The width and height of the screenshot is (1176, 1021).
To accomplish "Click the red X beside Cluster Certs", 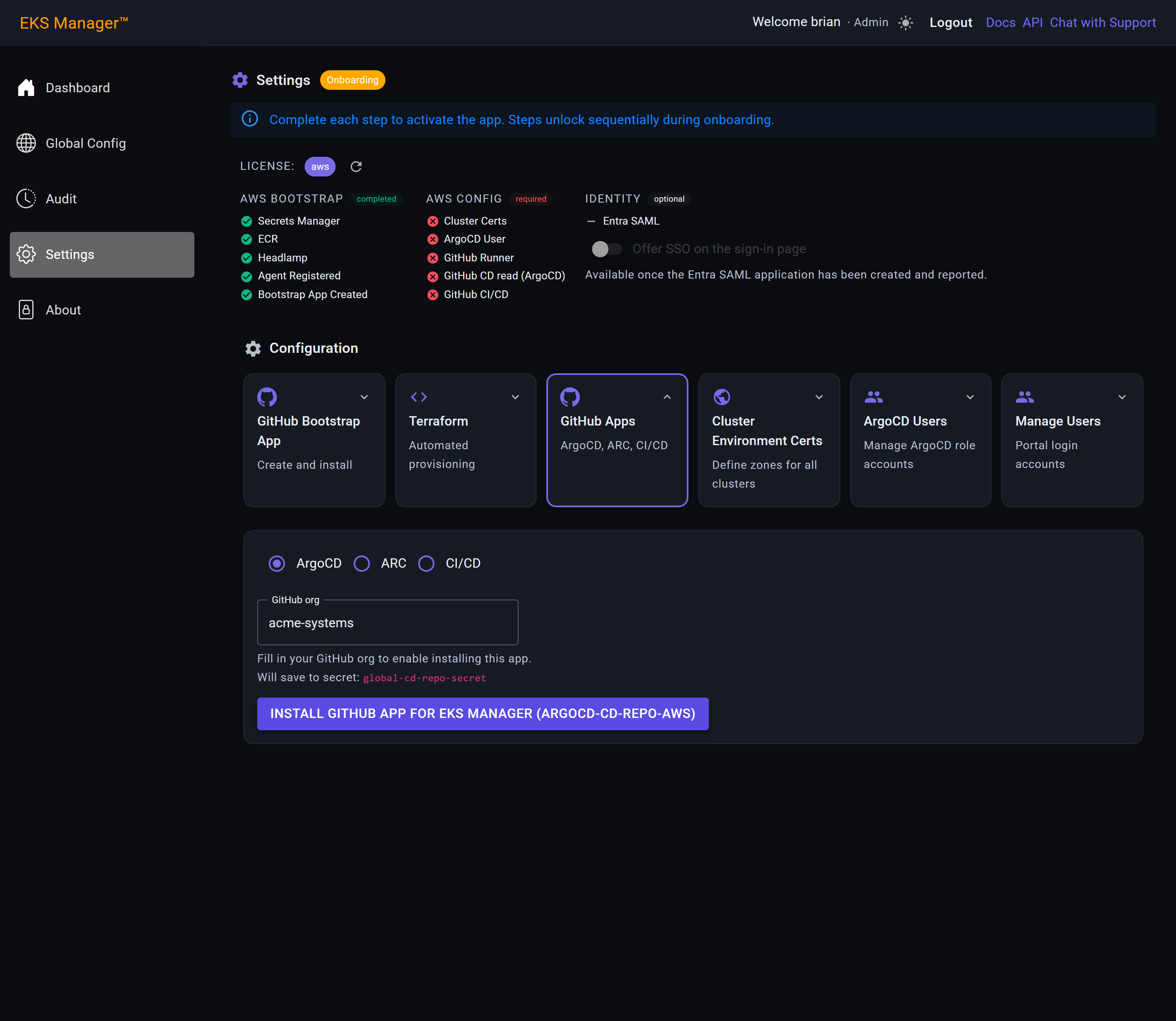I will tap(432, 221).
